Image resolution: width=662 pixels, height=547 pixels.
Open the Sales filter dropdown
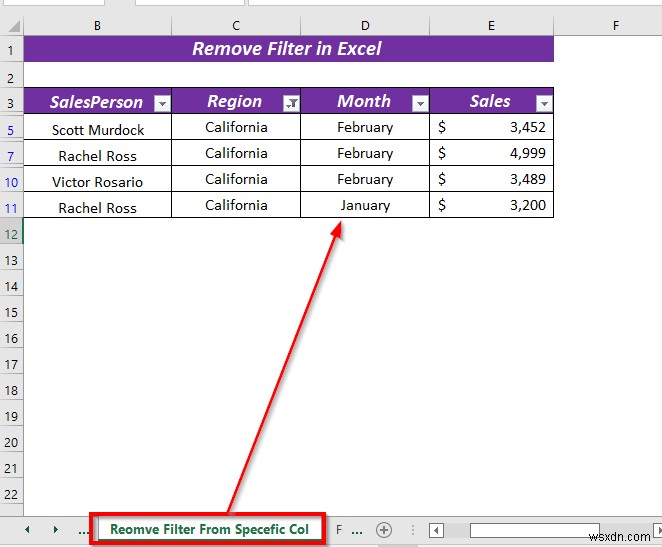(544, 103)
